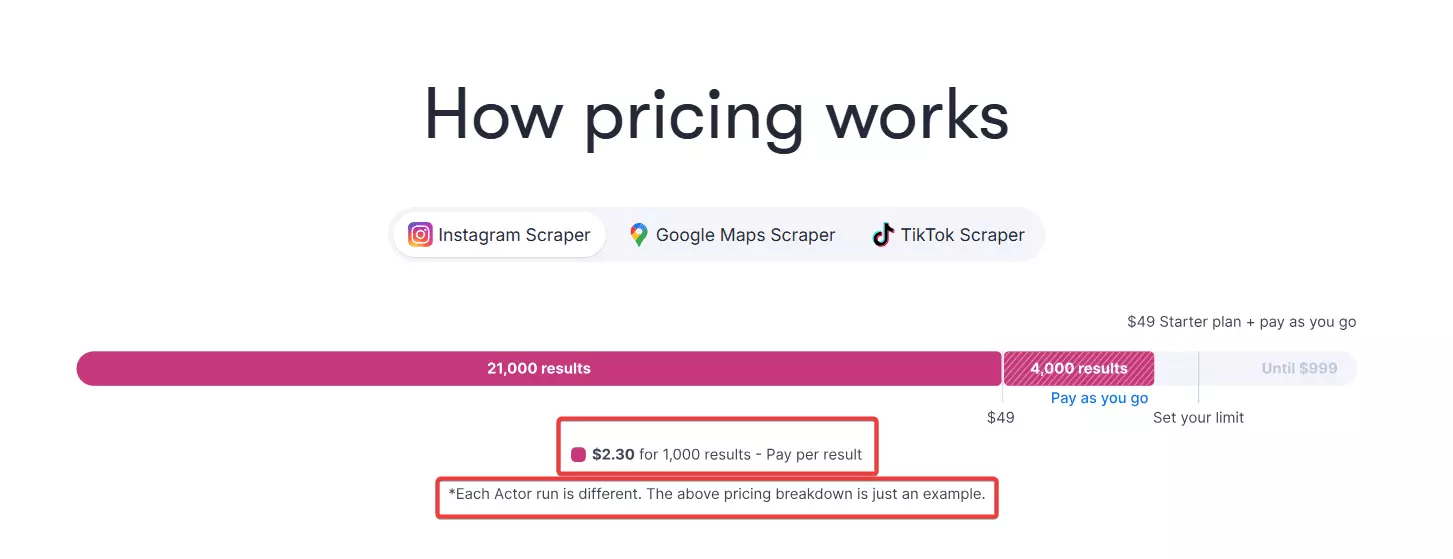Open the Pay as you go link
The image size is (1453, 559).
pos(1099,398)
